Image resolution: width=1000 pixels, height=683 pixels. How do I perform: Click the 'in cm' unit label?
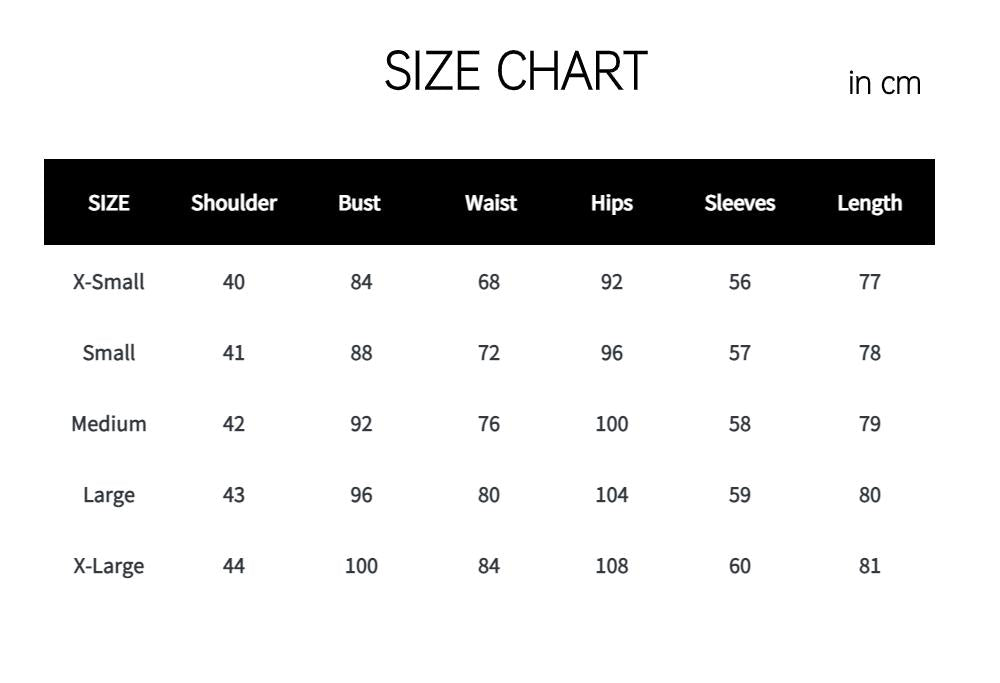[885, 83]
